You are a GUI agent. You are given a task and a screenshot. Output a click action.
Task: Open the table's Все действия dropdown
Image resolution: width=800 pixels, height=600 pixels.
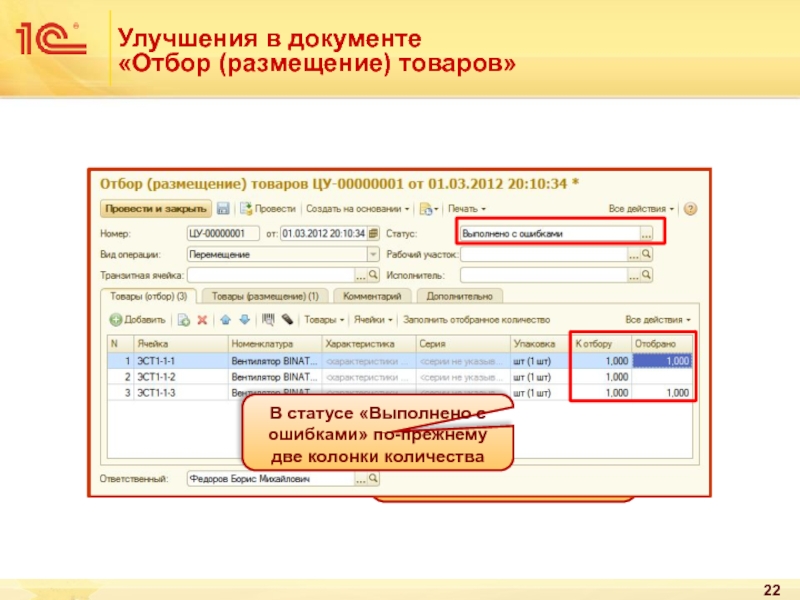(x=658, y=320)
